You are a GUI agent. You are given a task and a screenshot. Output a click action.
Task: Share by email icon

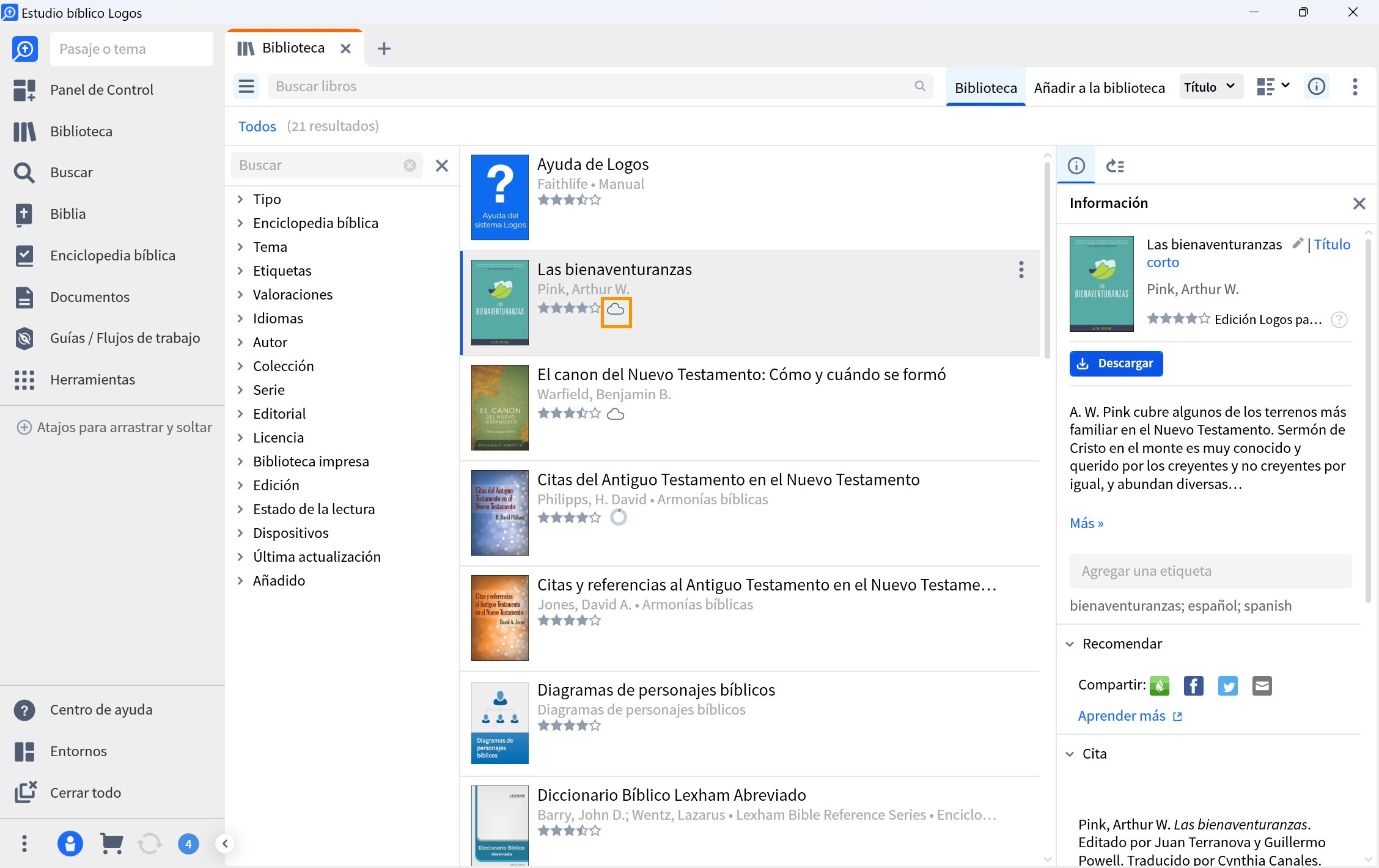(x=1262, y=686)
